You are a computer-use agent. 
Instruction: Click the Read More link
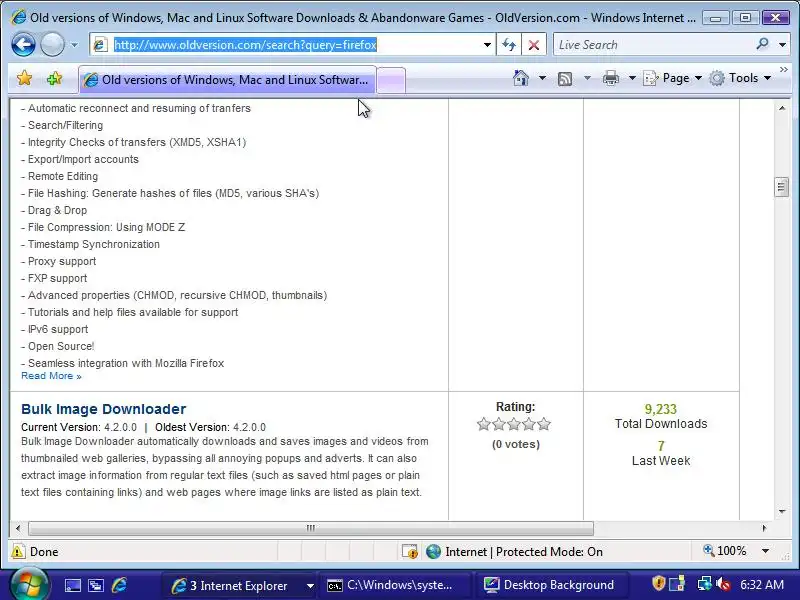51,376
